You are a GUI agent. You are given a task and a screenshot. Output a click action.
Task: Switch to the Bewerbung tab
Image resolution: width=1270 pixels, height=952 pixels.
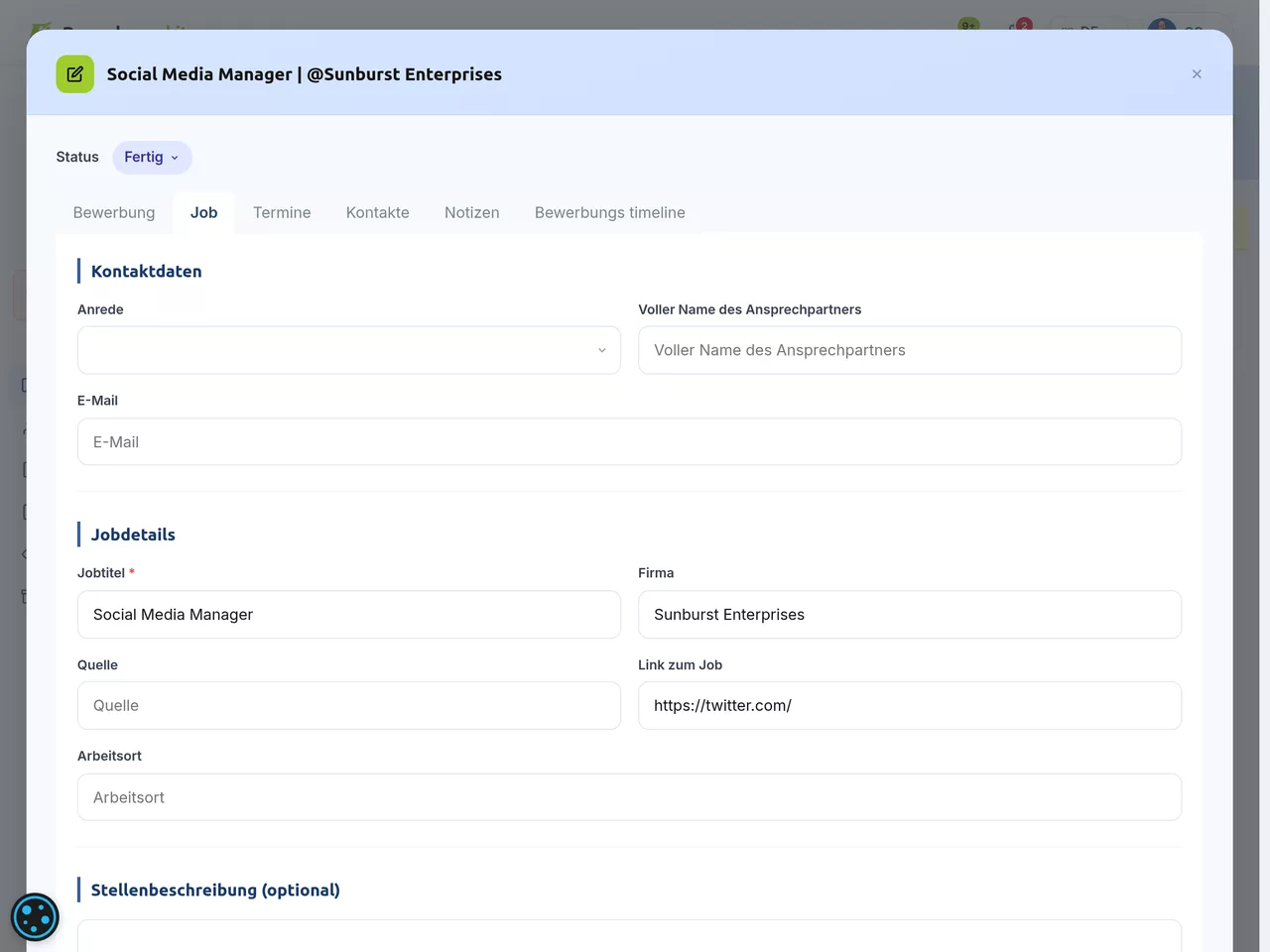click(x=114, y=213)
